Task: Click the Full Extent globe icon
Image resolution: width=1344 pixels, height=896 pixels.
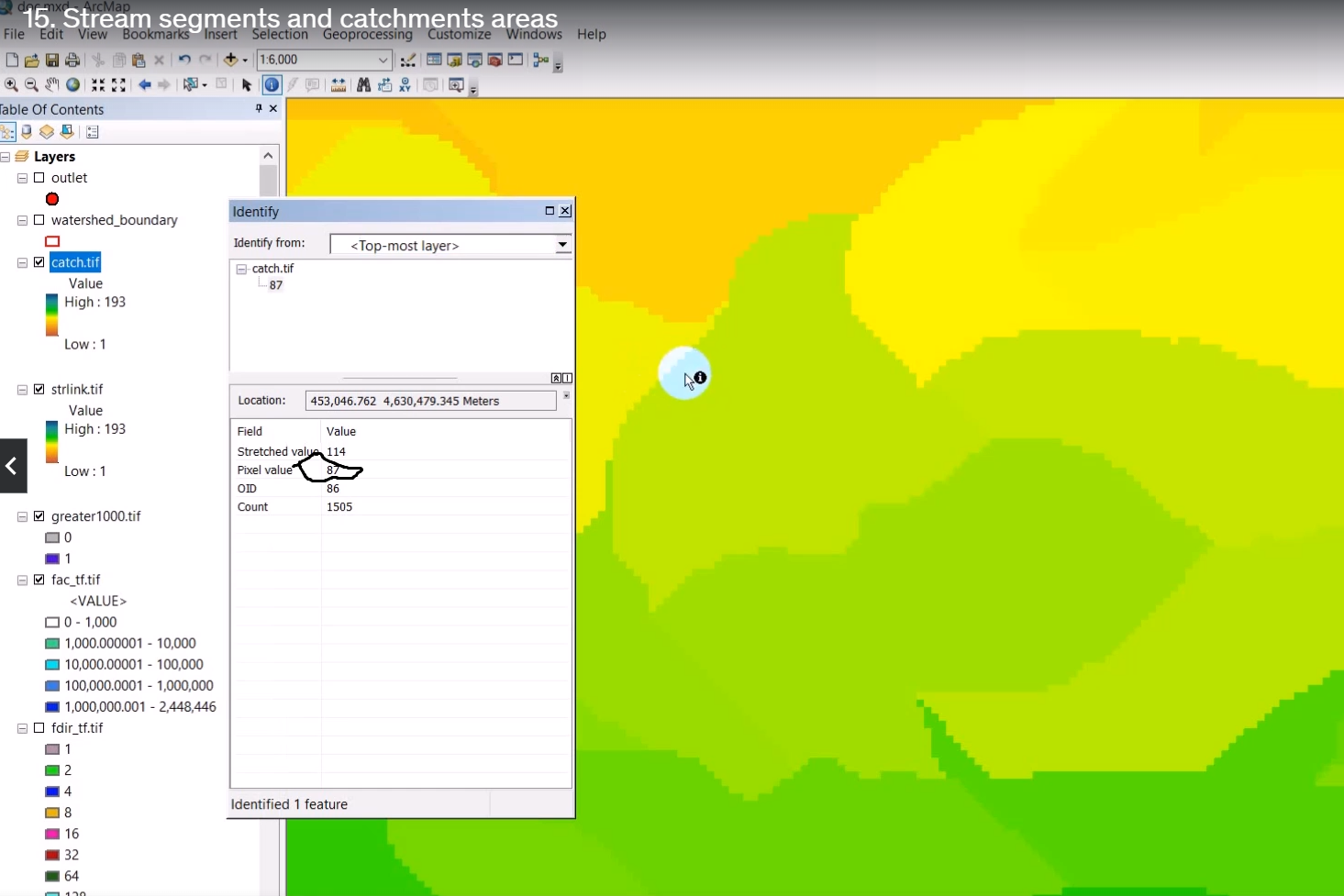Action: (x=72, y=84)
